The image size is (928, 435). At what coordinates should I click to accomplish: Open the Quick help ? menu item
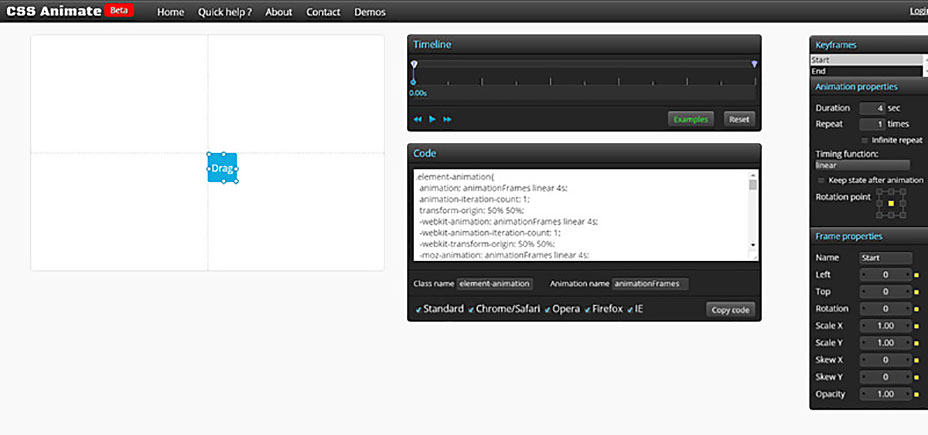[x=225, y=12]
